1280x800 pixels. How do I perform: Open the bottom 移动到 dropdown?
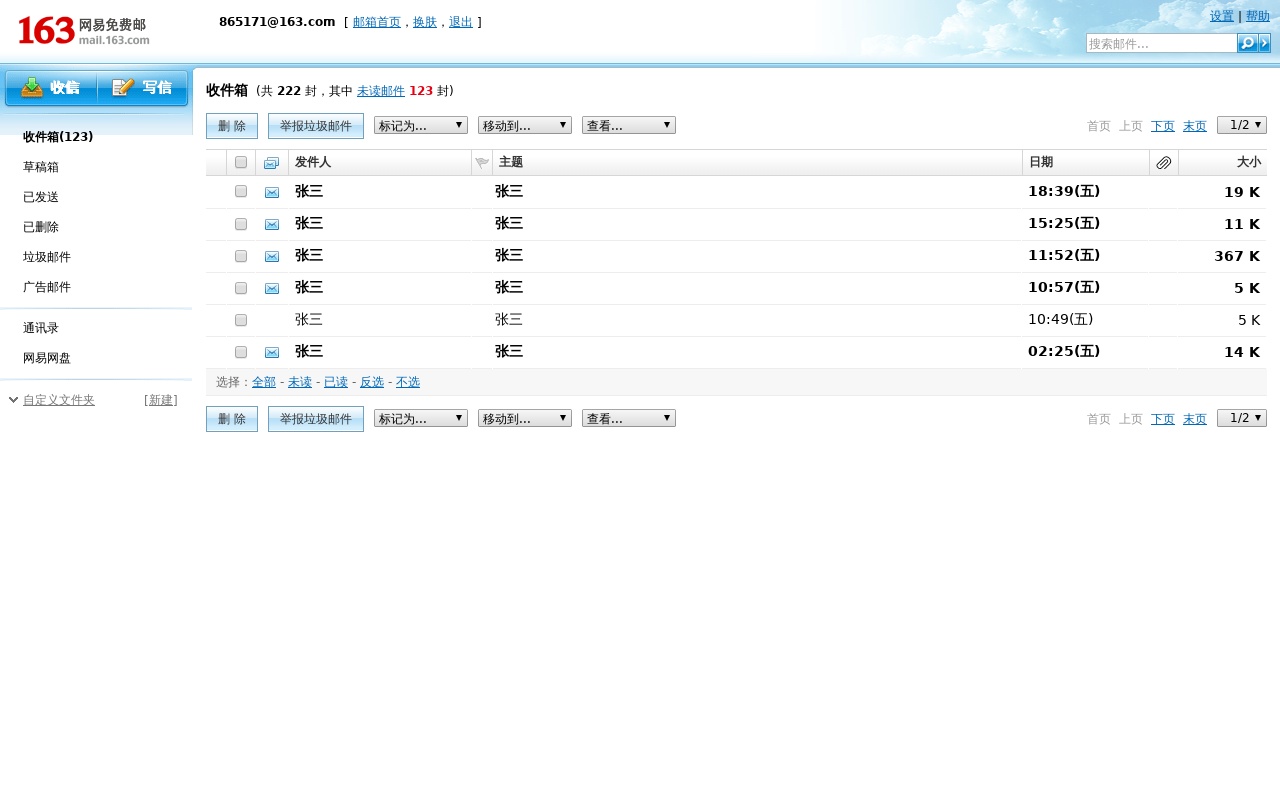pyautogui.click(x=525, y=418)
